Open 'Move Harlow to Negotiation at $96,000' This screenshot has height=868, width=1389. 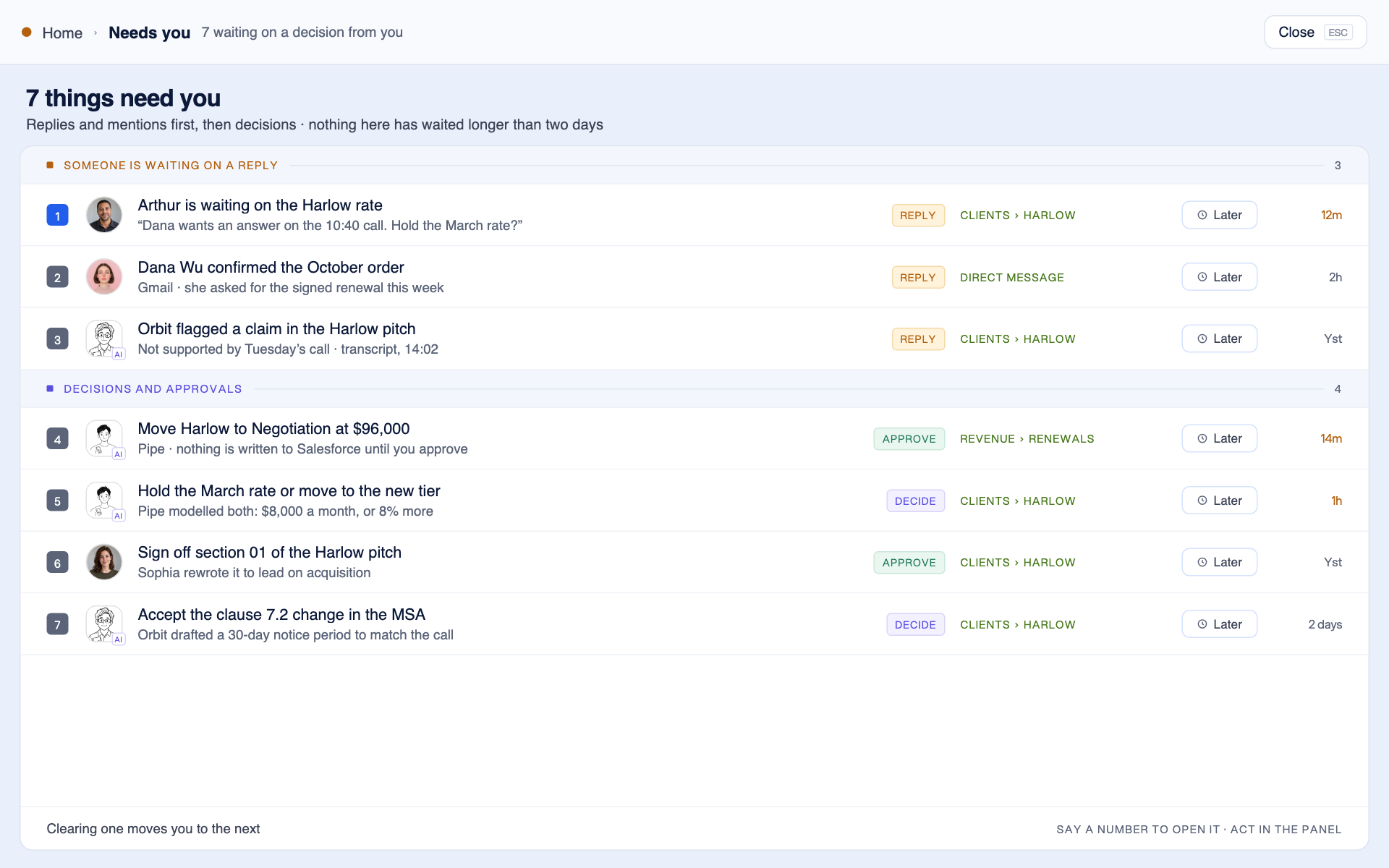pos(273,429)
